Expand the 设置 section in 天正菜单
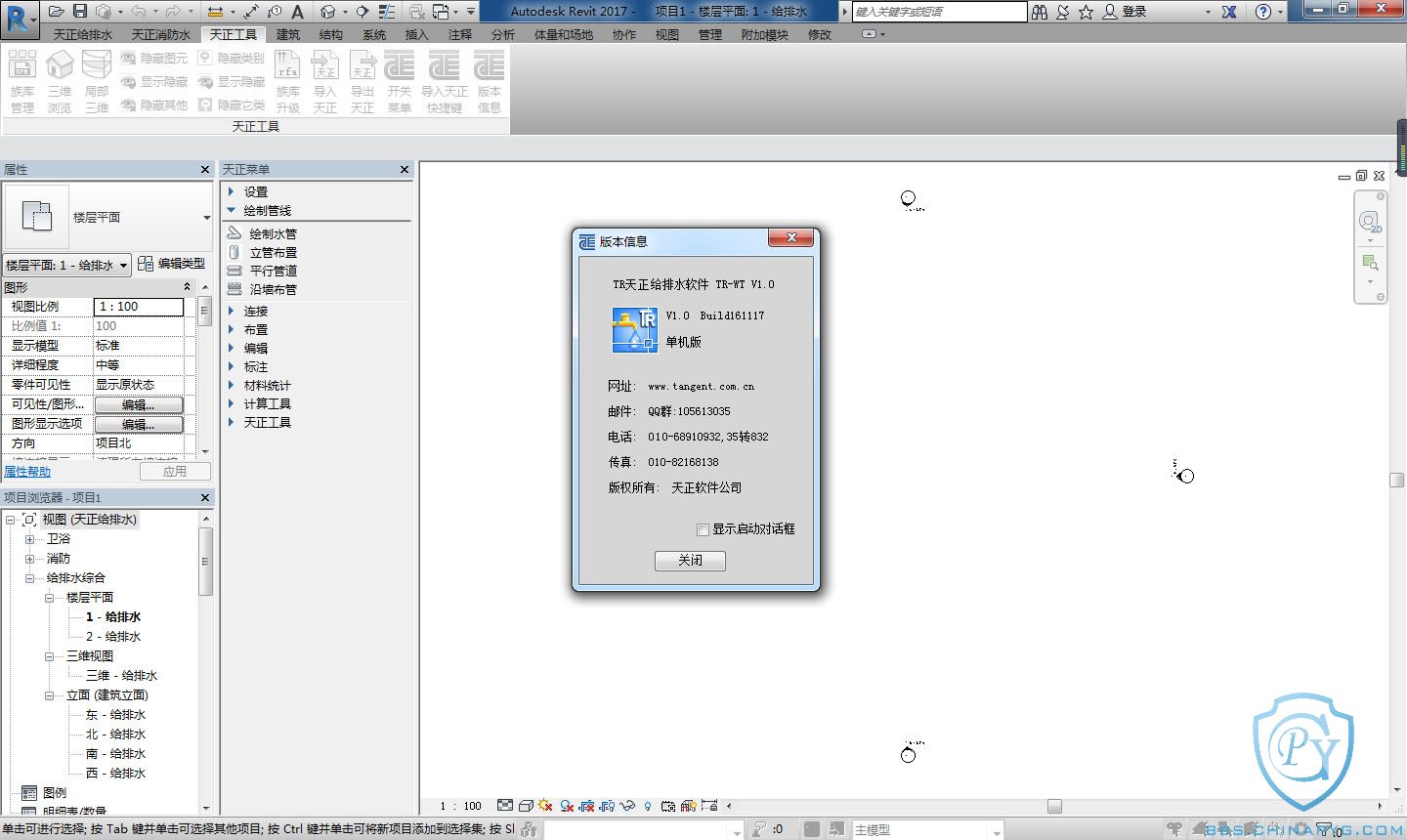 pyautogui.click(x=232, y=191)
